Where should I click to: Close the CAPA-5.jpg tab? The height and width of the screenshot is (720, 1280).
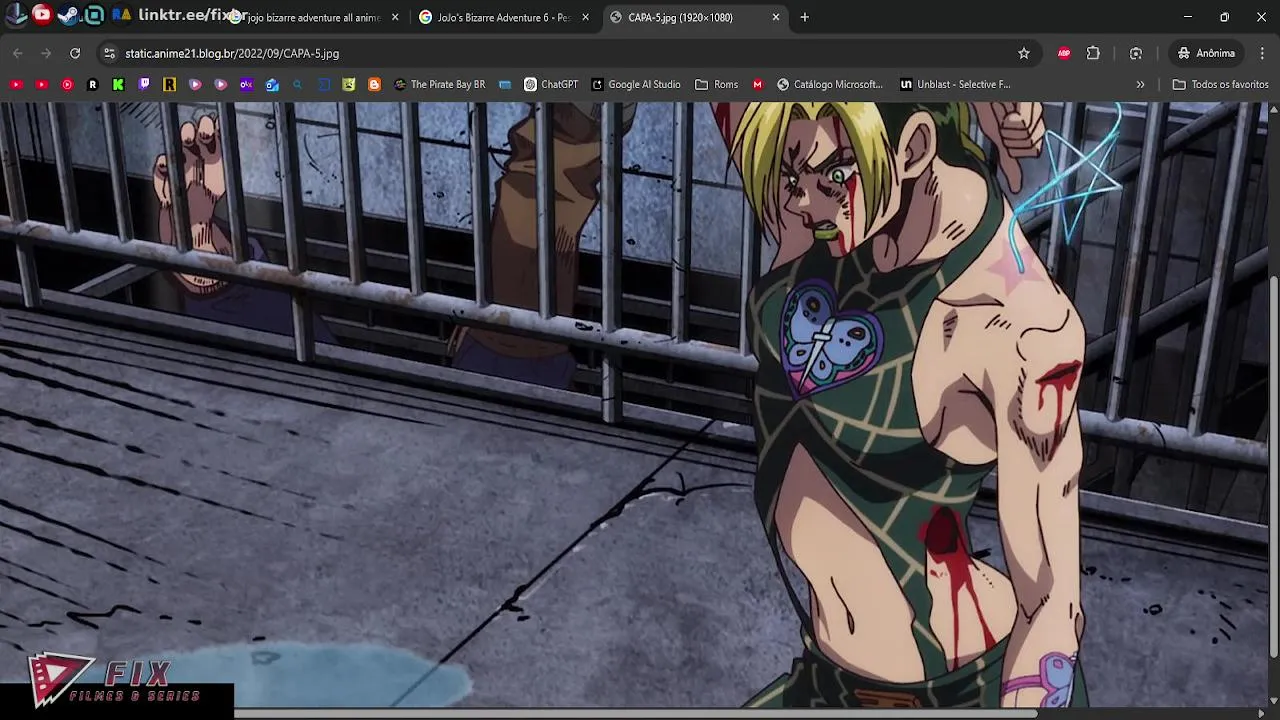coord(776,17)
